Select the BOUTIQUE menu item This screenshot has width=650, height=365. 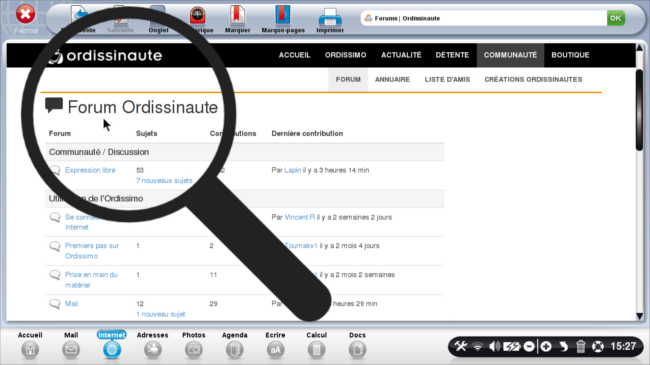coord(570,55)
